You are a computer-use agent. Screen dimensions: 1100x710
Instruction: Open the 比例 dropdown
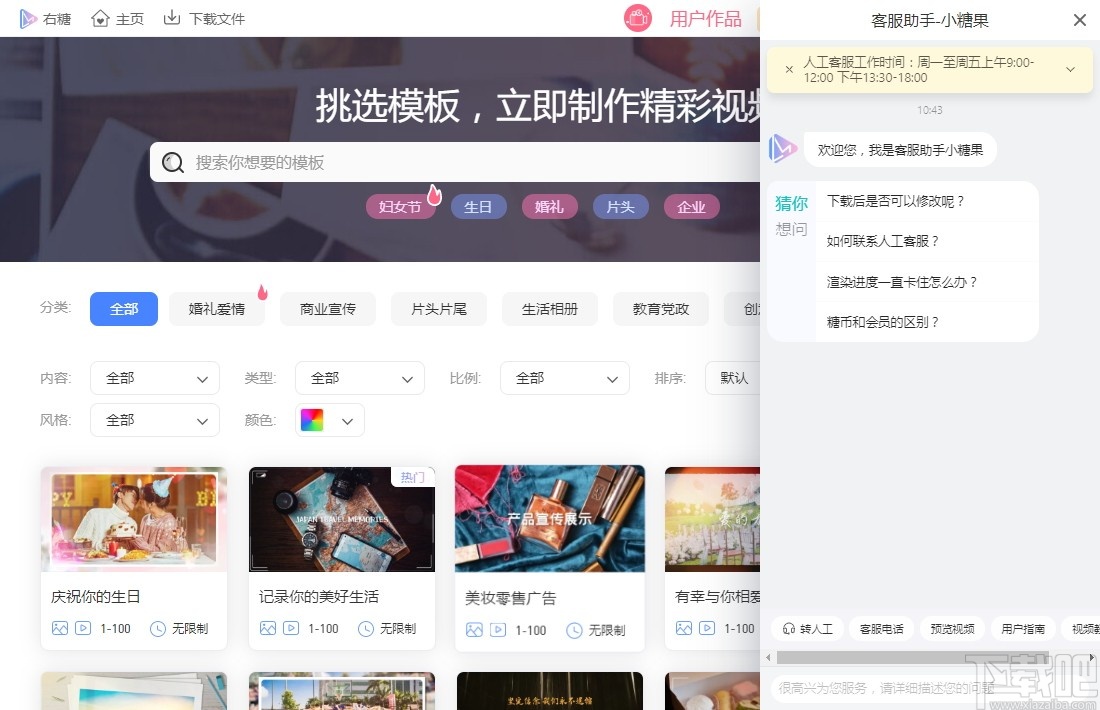click(565, 378)
